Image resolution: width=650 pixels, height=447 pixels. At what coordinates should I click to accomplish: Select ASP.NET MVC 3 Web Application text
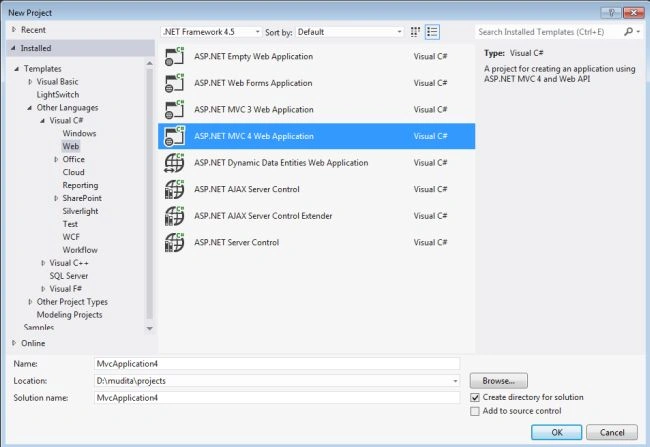pos(254,109)
